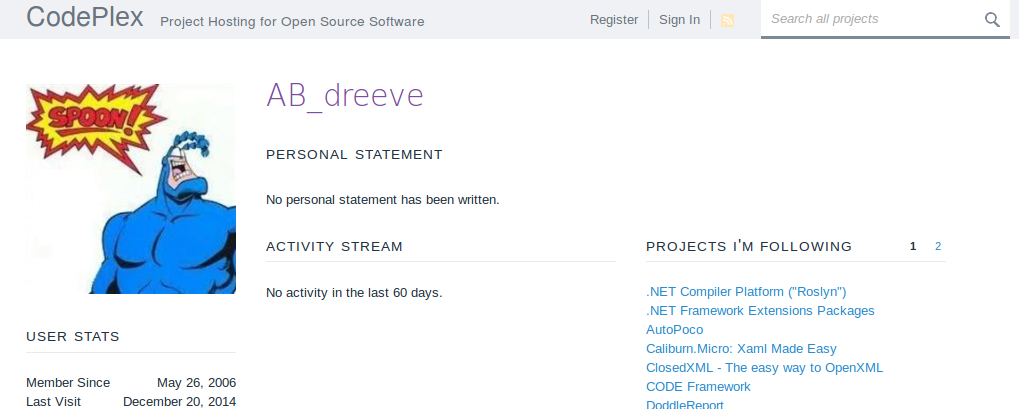Viewport: 1019px width, 409px height.
Task: Click 'Project Hosting for Open Source Software' tagline
Action: click(292, 21)
